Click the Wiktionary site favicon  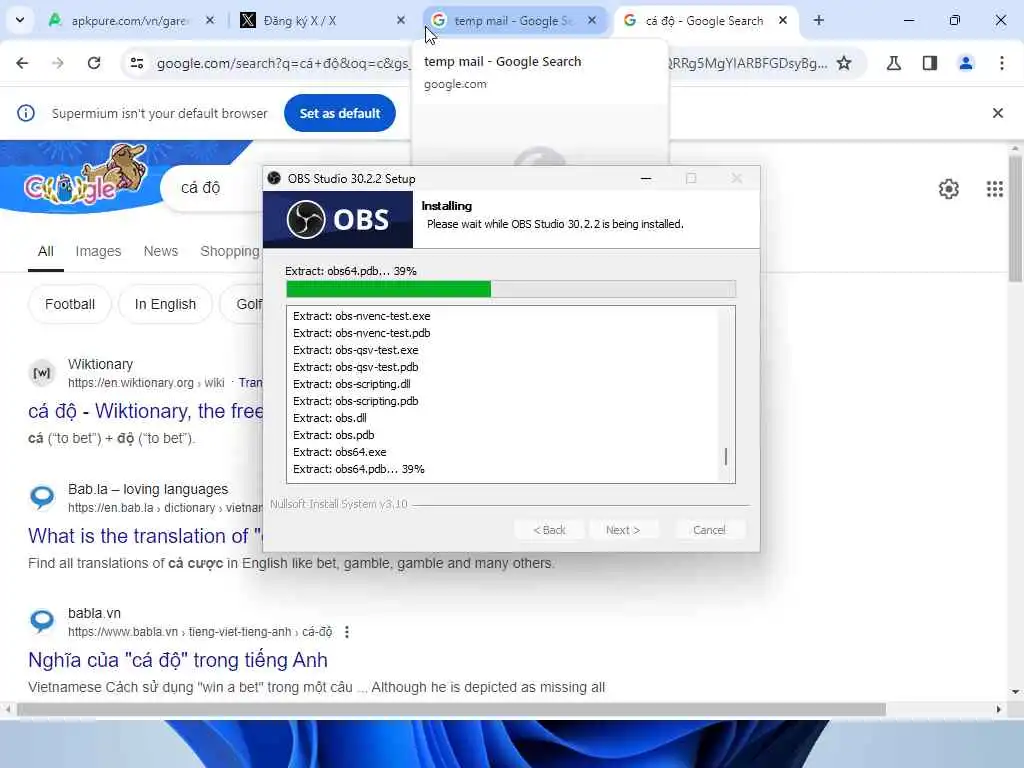point(42,373)
